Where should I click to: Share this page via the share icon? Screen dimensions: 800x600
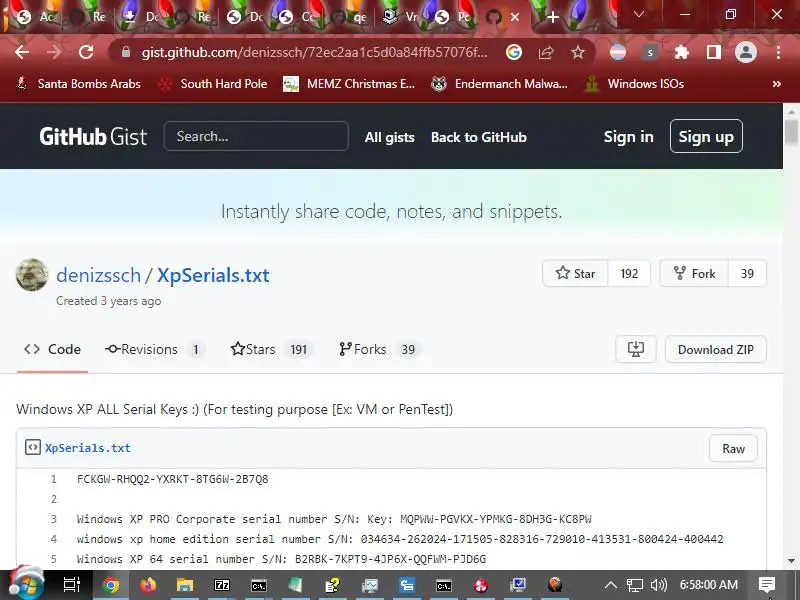[x=546, y=52]
